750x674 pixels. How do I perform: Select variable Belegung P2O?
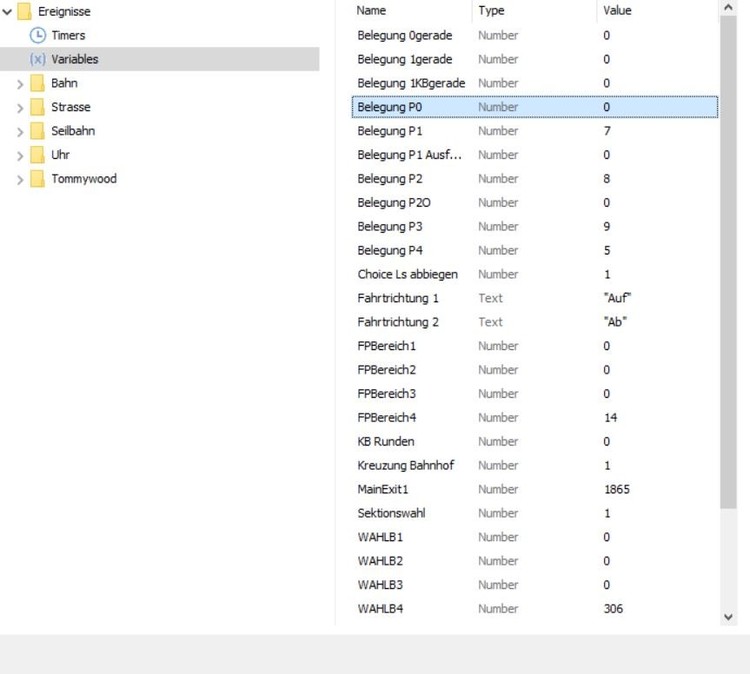(394, 203)
